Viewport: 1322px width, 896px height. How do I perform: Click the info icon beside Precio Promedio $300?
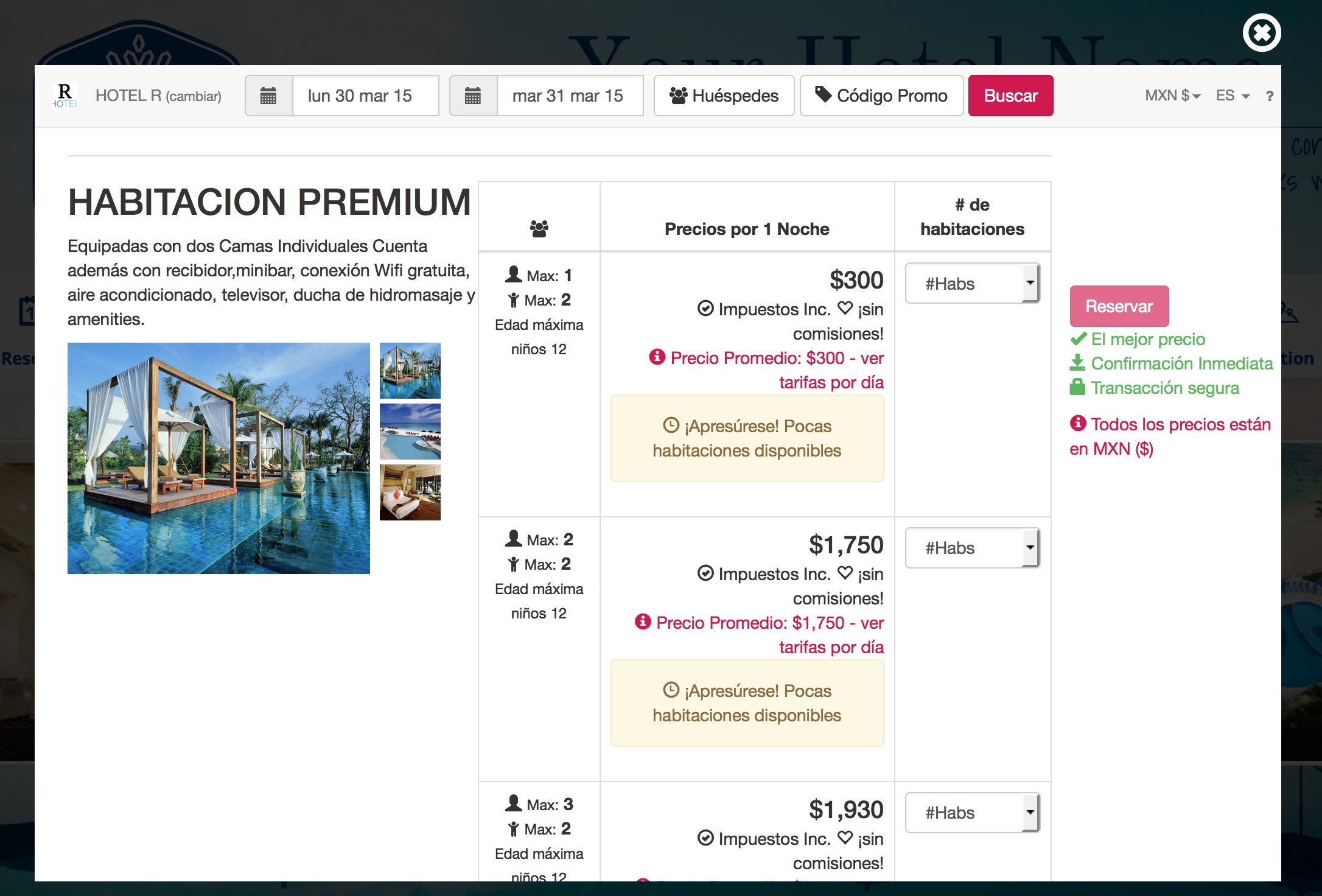(x=657, y=357)
